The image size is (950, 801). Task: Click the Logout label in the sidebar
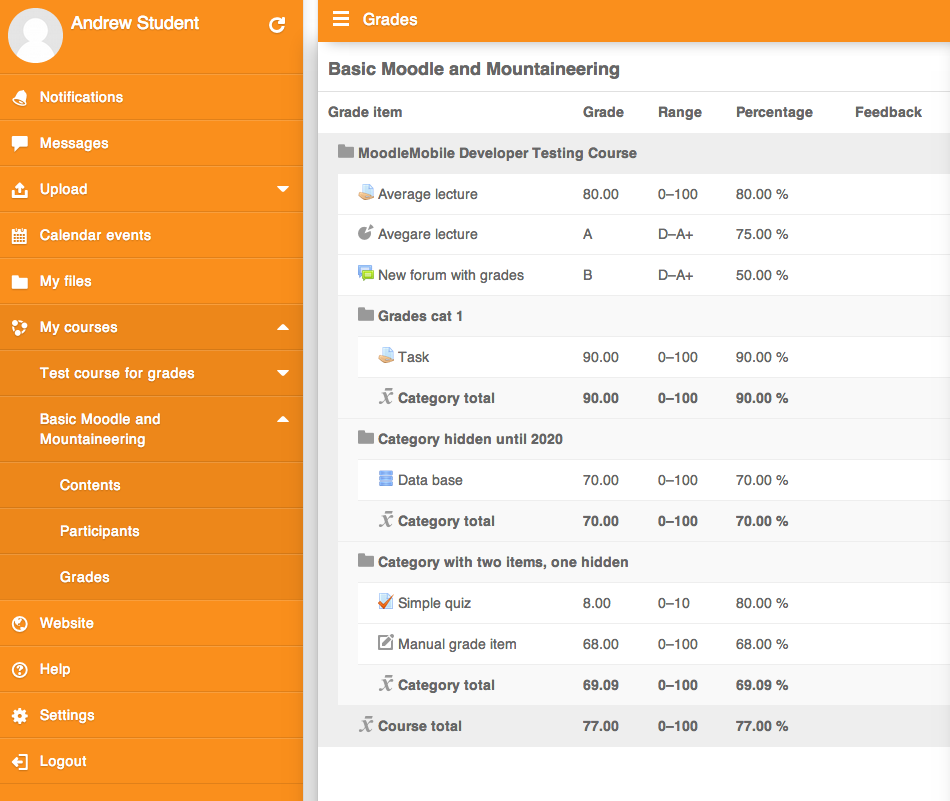[63, 762]
